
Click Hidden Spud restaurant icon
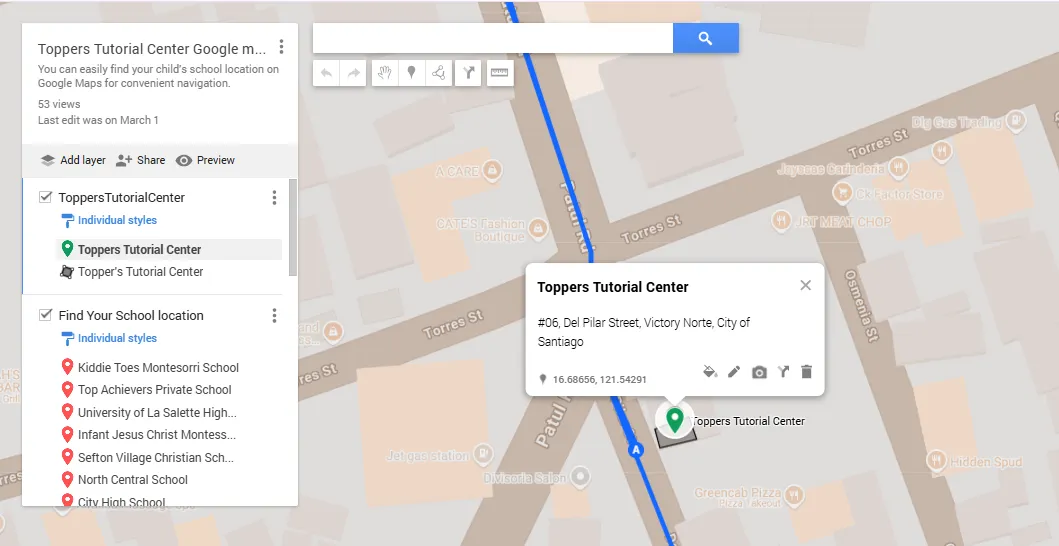[936, 461]
